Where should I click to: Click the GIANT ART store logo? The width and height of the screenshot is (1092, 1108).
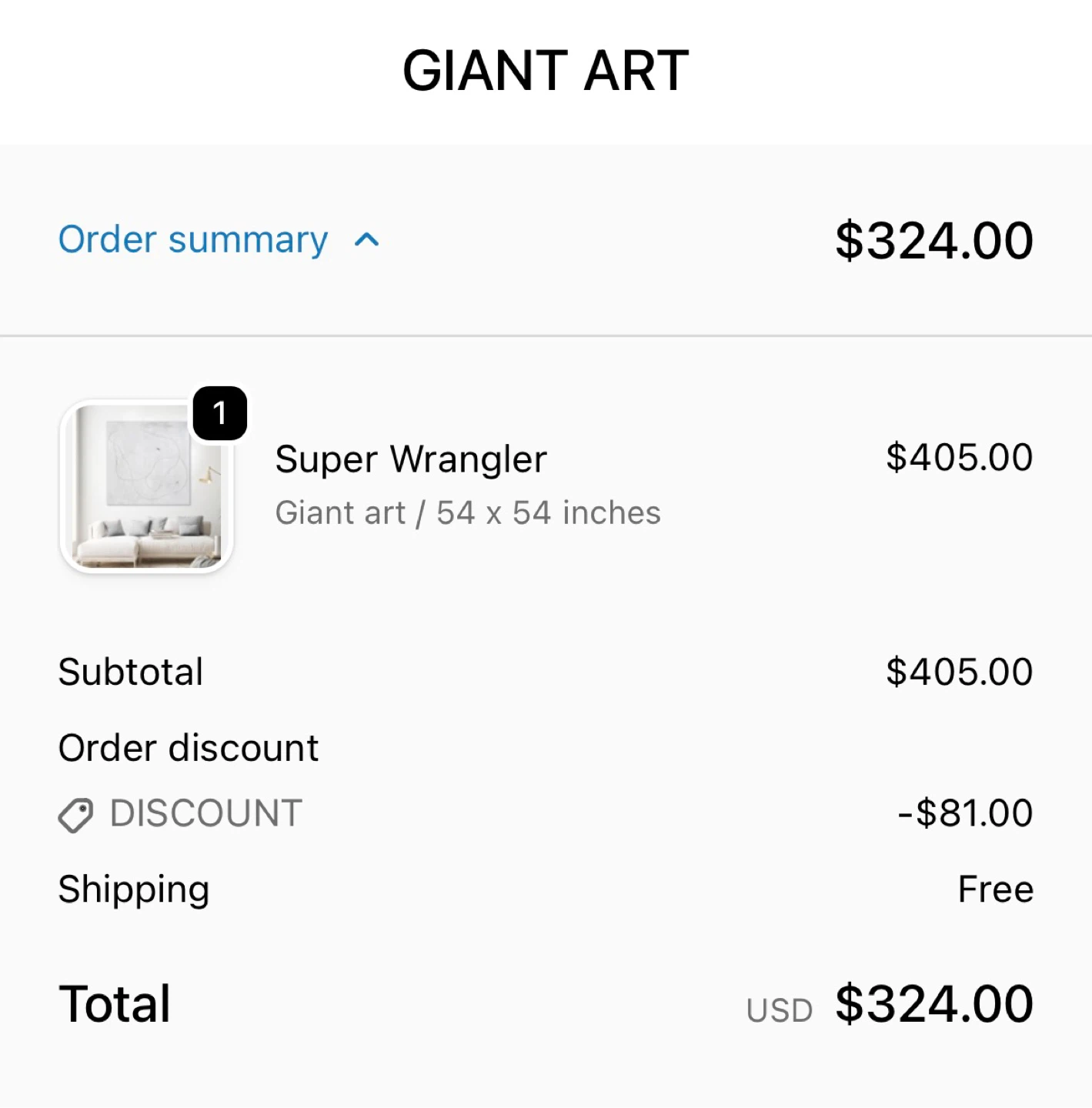coord(546,71)
